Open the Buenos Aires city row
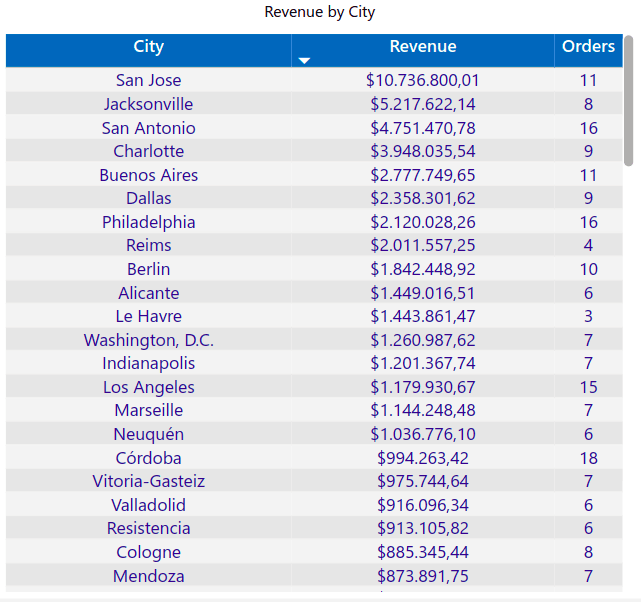Viewport: 641px width, 602px height. tap(148, 175)
